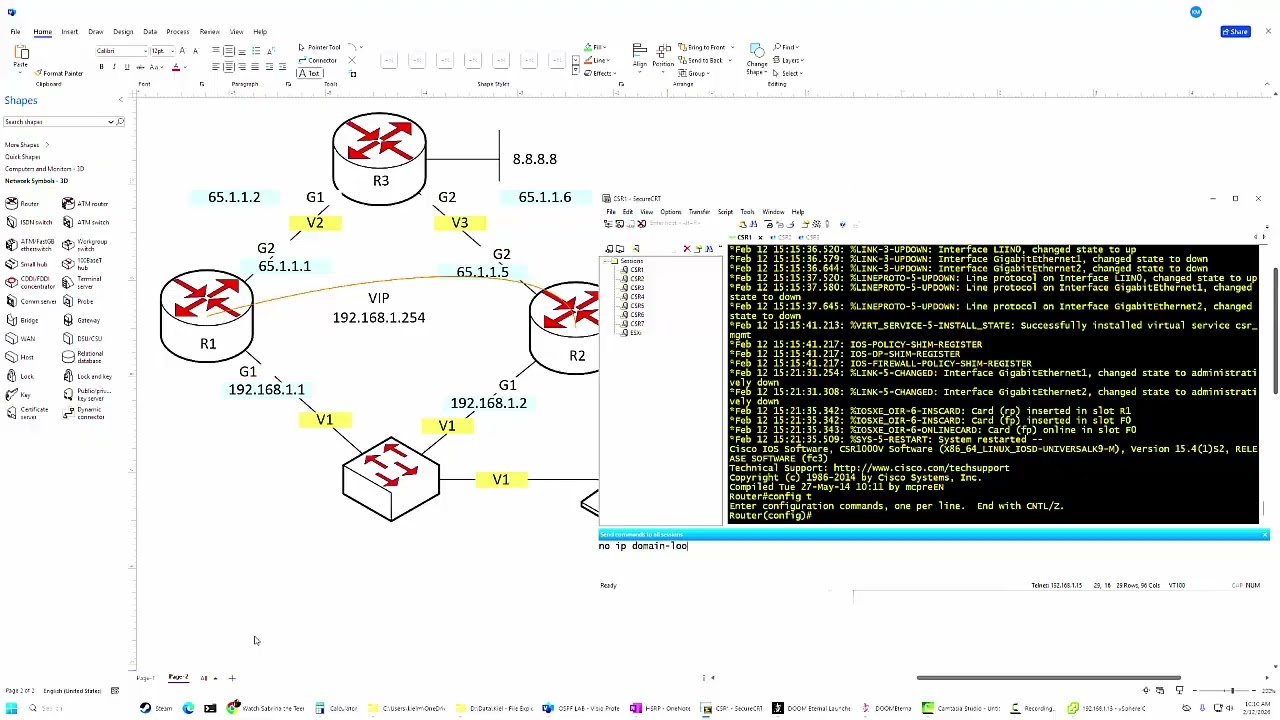Open SecureCRT Script menu
This screenshot has width=1280, height=720.
[x=725, y=212]
